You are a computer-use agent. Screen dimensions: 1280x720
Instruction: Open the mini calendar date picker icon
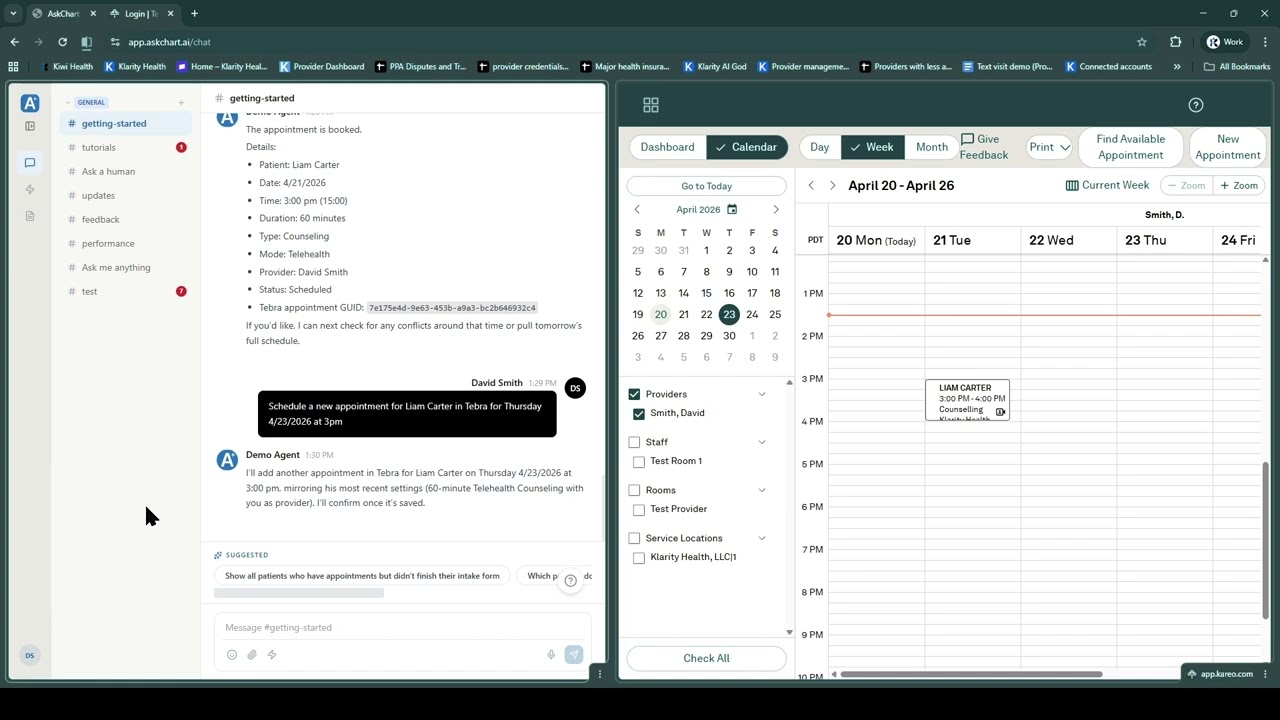[x=732, y=210]
